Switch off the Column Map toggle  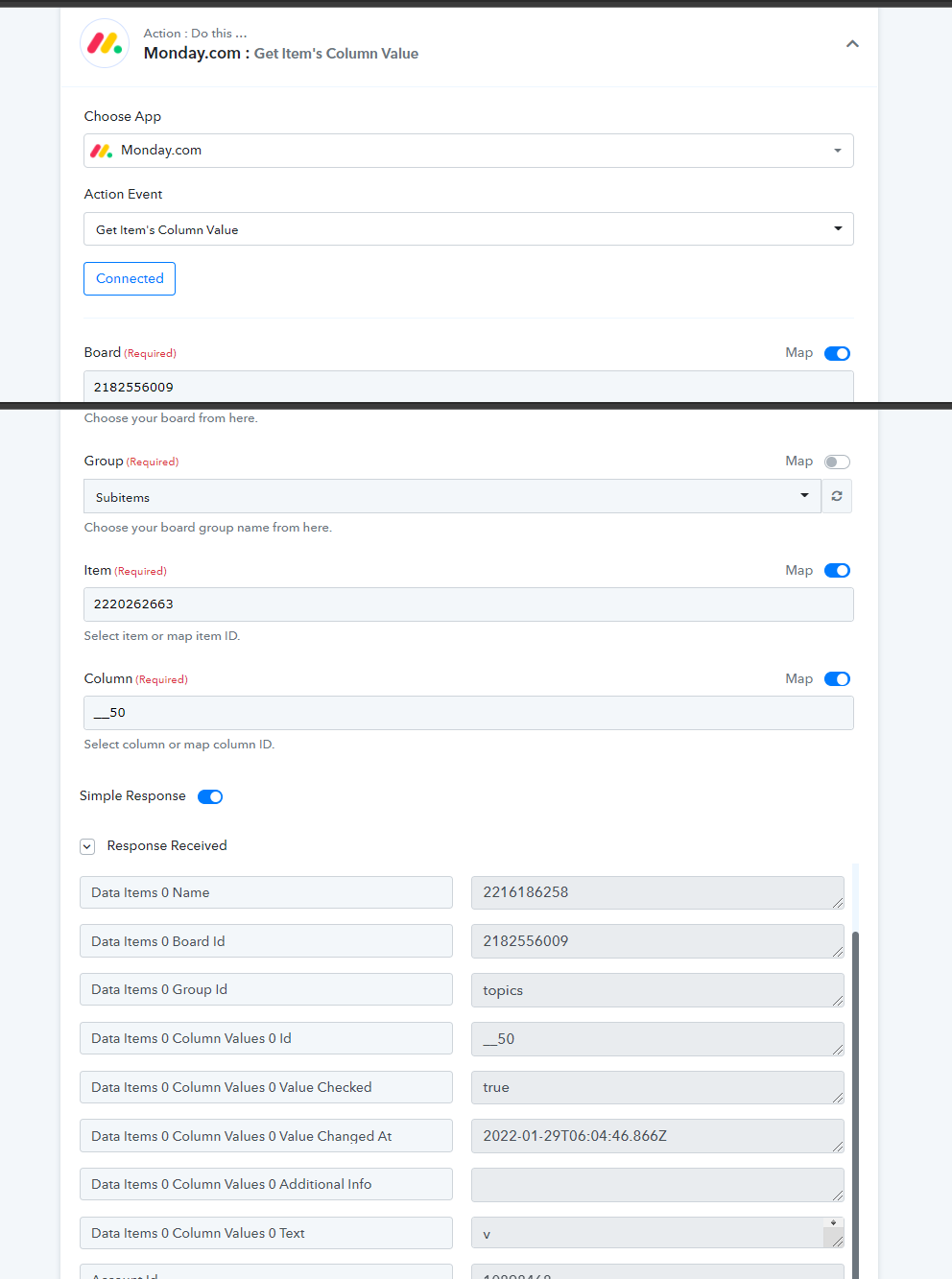[837, 679]
